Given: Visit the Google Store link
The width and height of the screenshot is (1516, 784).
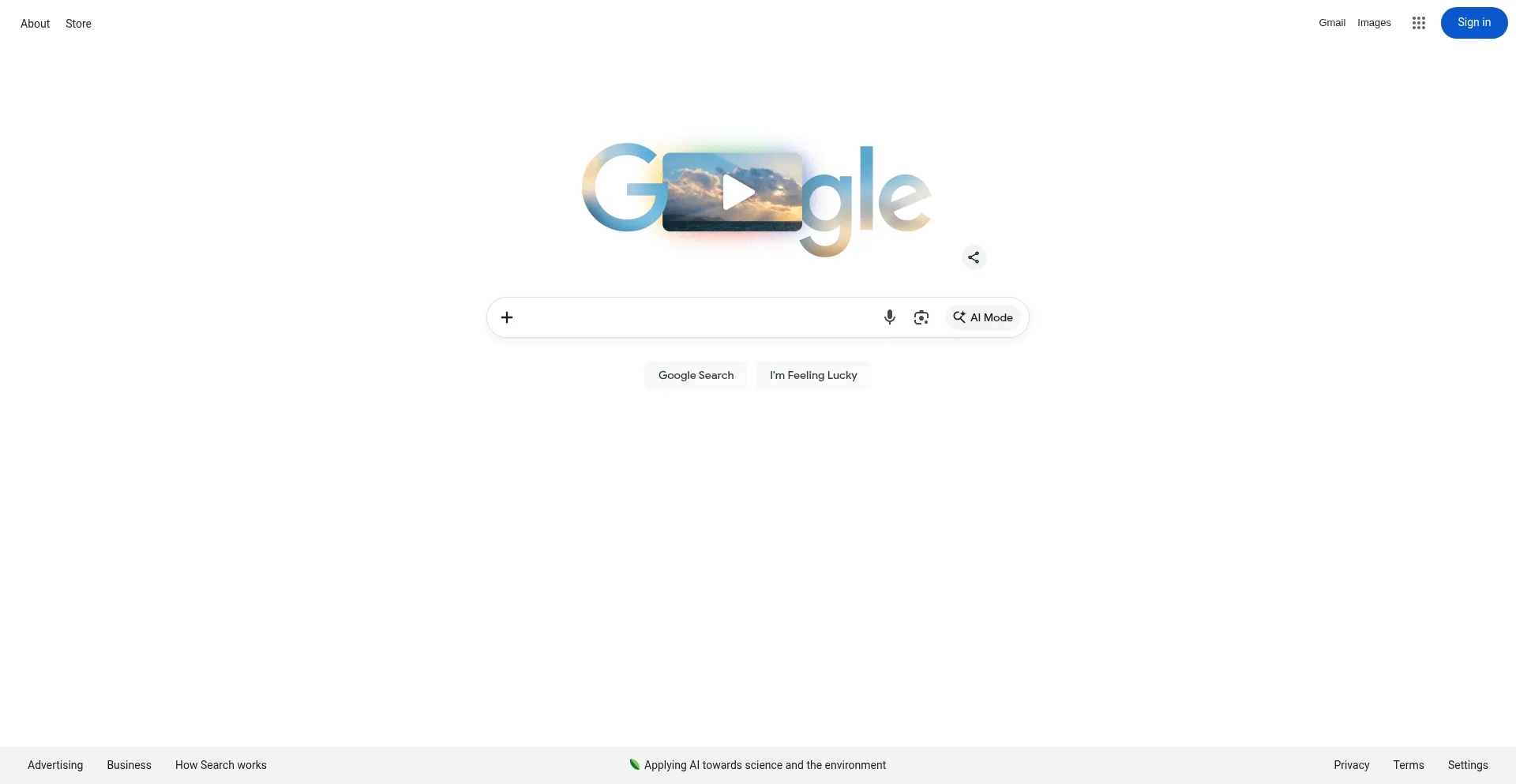Looking at the screenshot, I should [x=78, y=24].
